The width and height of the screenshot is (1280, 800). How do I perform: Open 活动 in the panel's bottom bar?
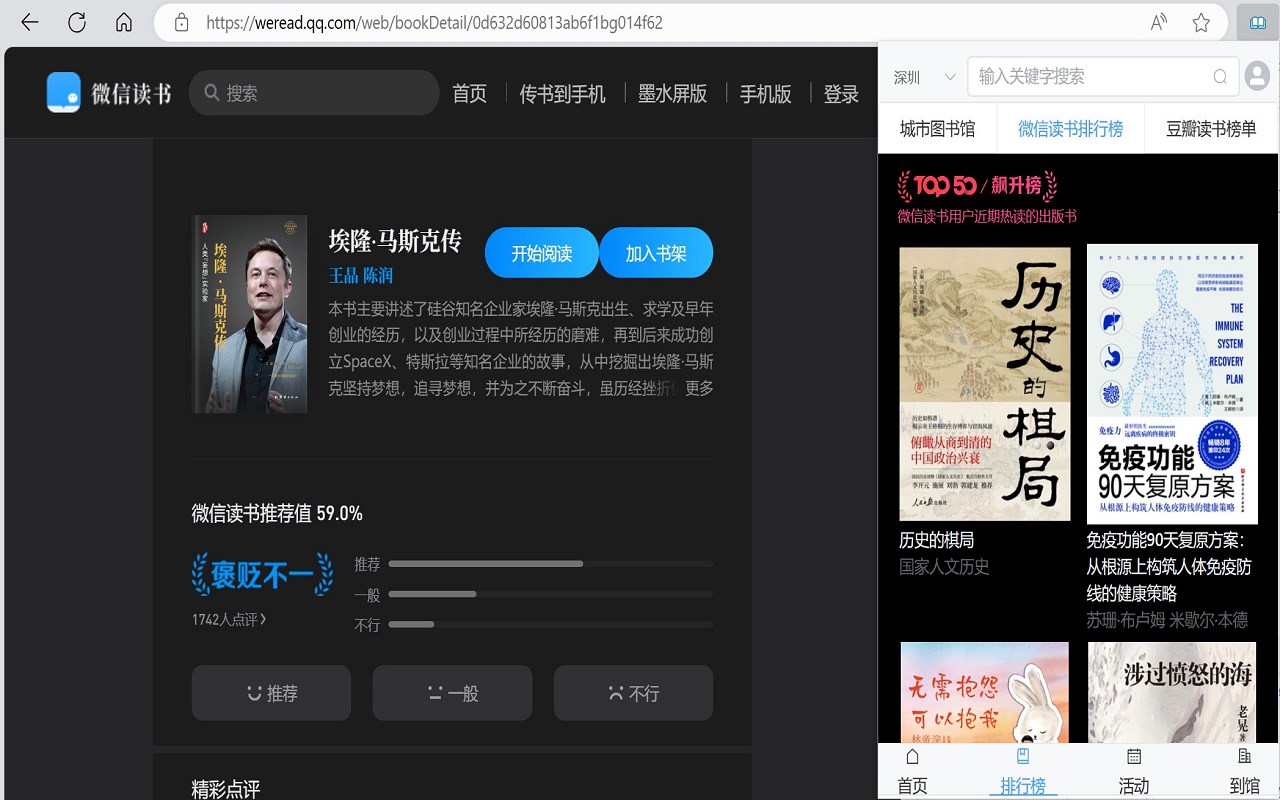pos(1134,772)
